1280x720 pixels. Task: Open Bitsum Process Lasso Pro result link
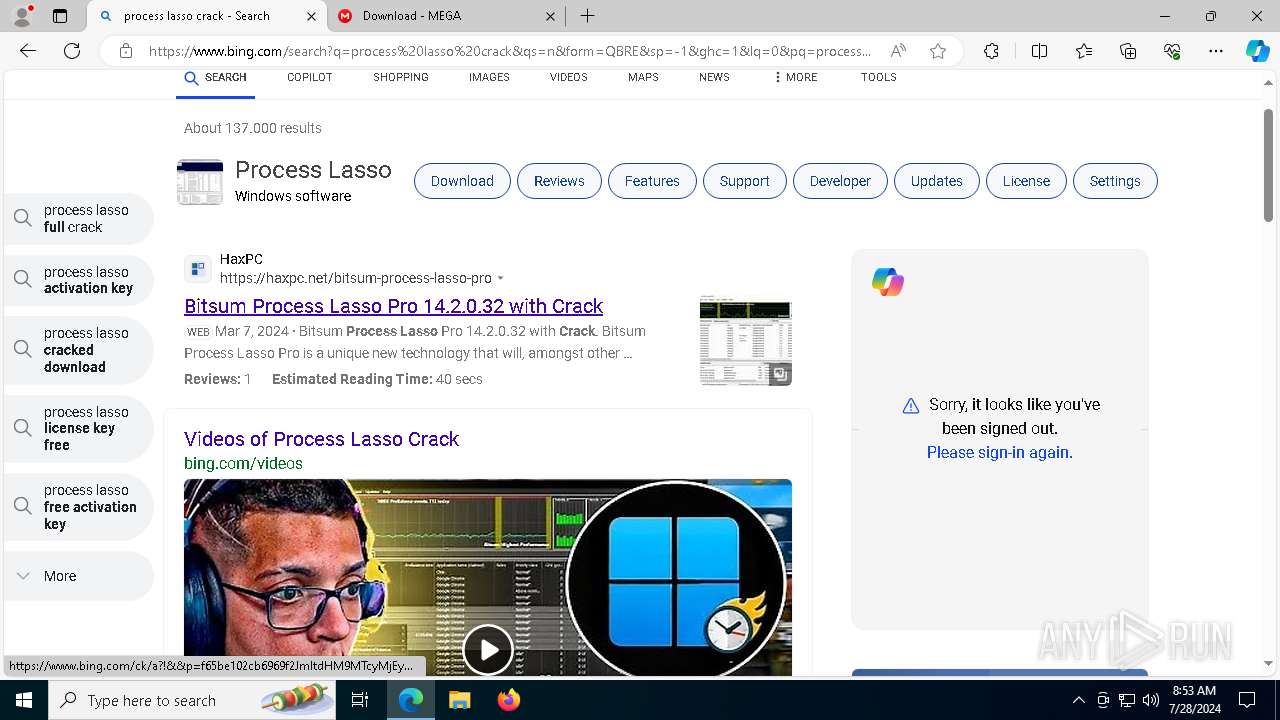[x=393, y=306]
